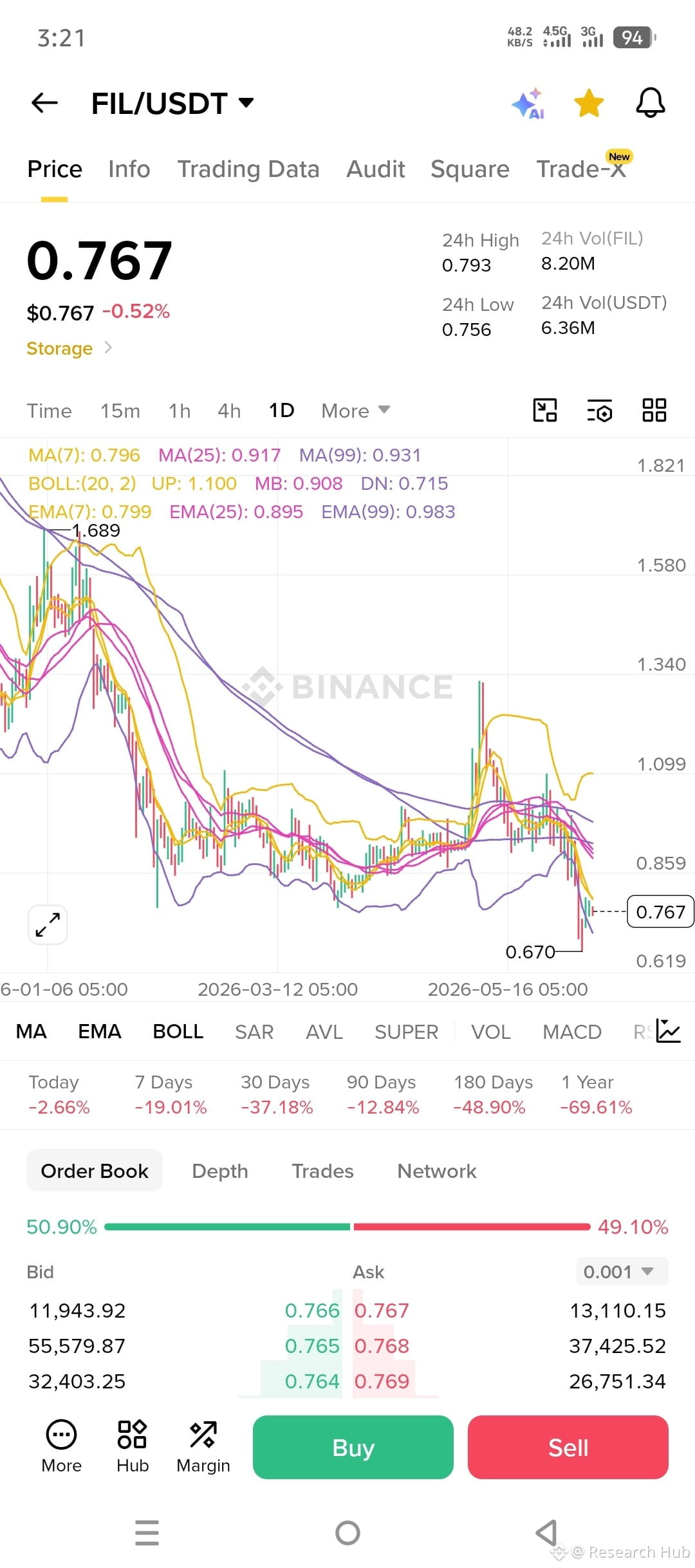Open Margin trading icon
This screenshot has height=1568, width=695.
click(x=203, y=1447)
